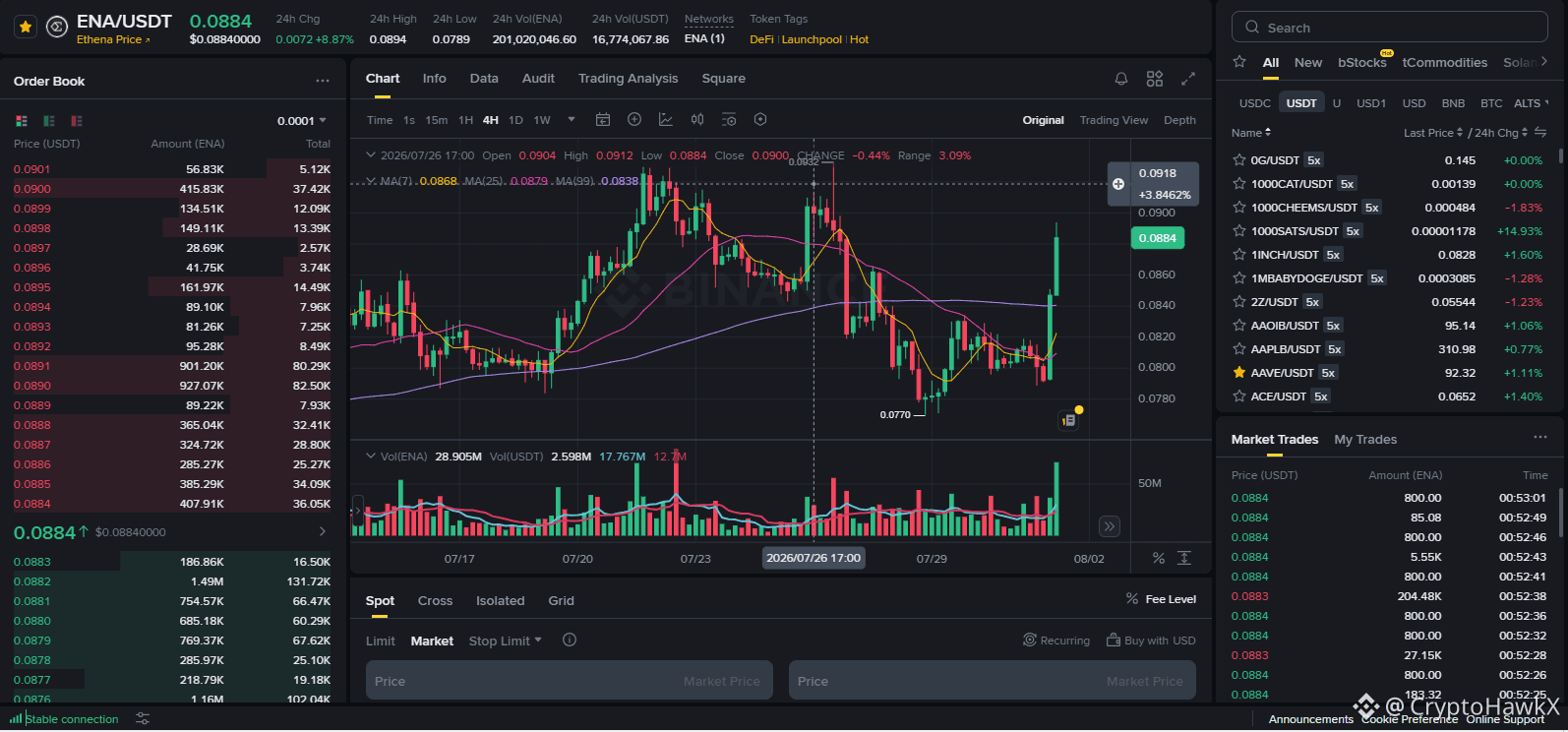Image resolution: width=1568 pixels, height=732 pixels.
Task: Switch to the Square tab
Action: tap(723, 79)
